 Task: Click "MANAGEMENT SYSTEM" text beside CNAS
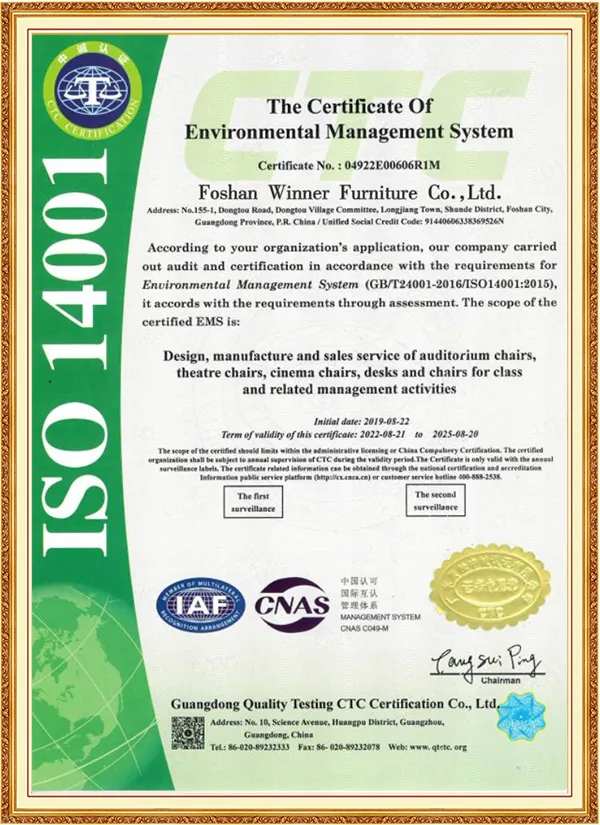point(381,617)
